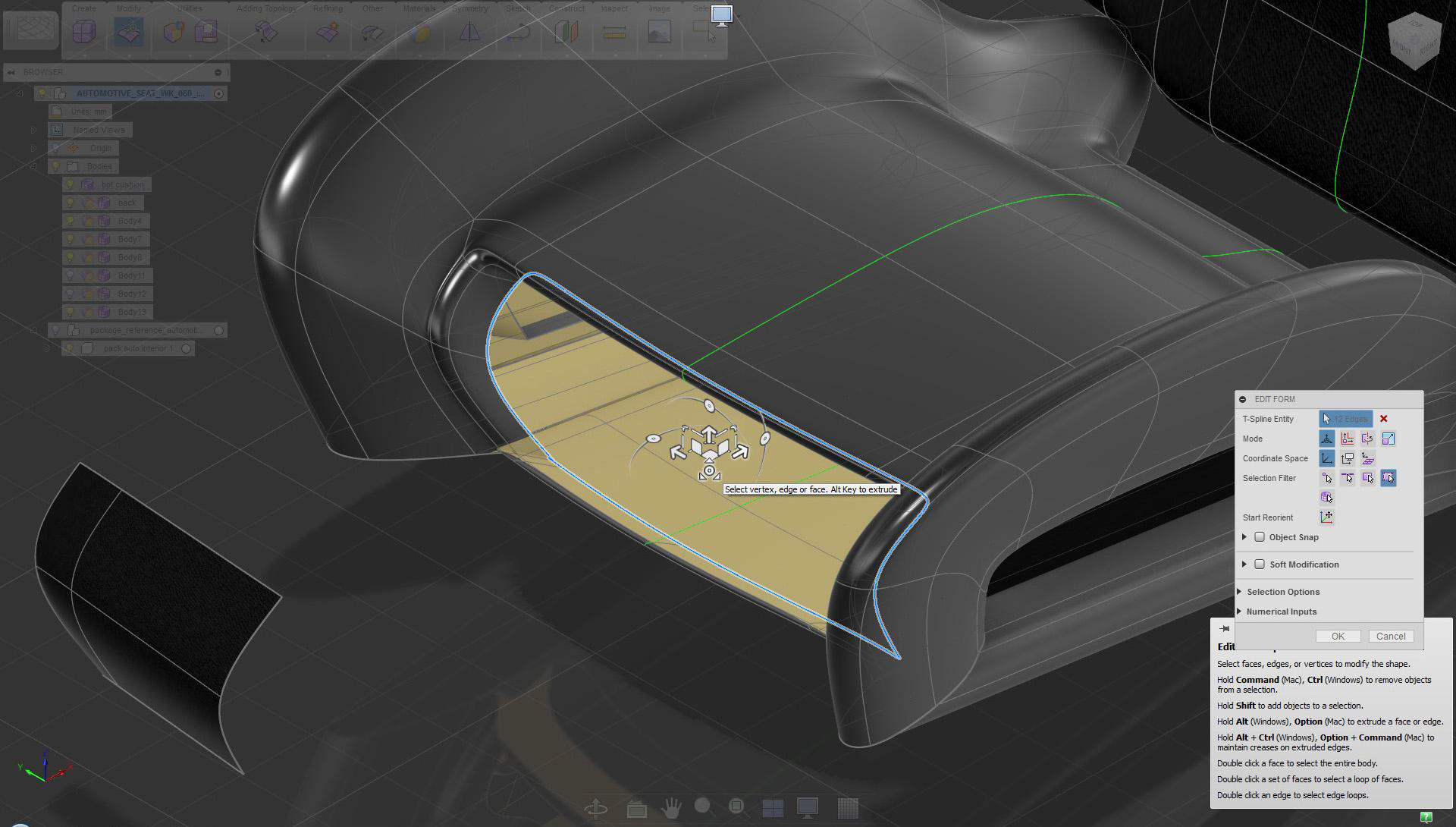Toggle visibility bulb of bot cushion body
The width and height of the screenshot is (1456, 827).
[70, 184]
